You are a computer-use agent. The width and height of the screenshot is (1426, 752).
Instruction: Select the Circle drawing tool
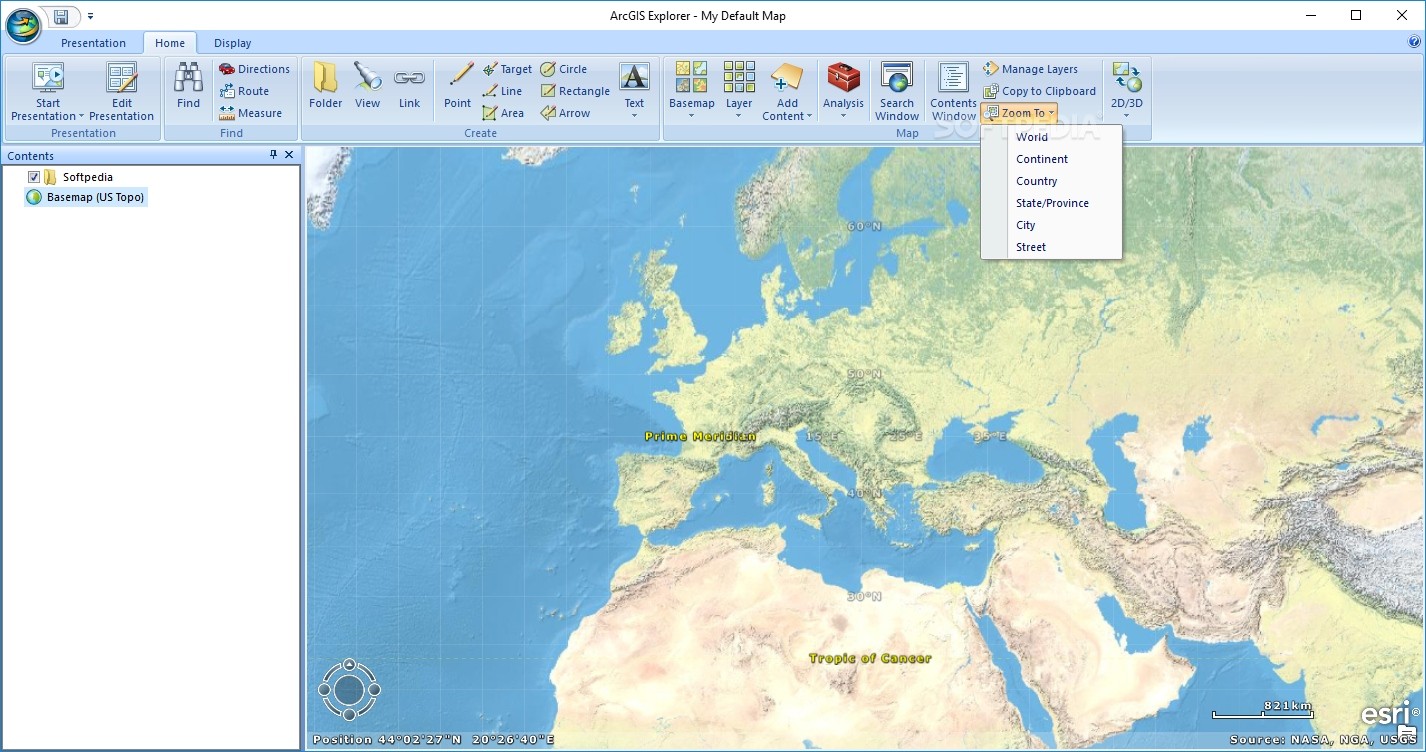(564, 69)
